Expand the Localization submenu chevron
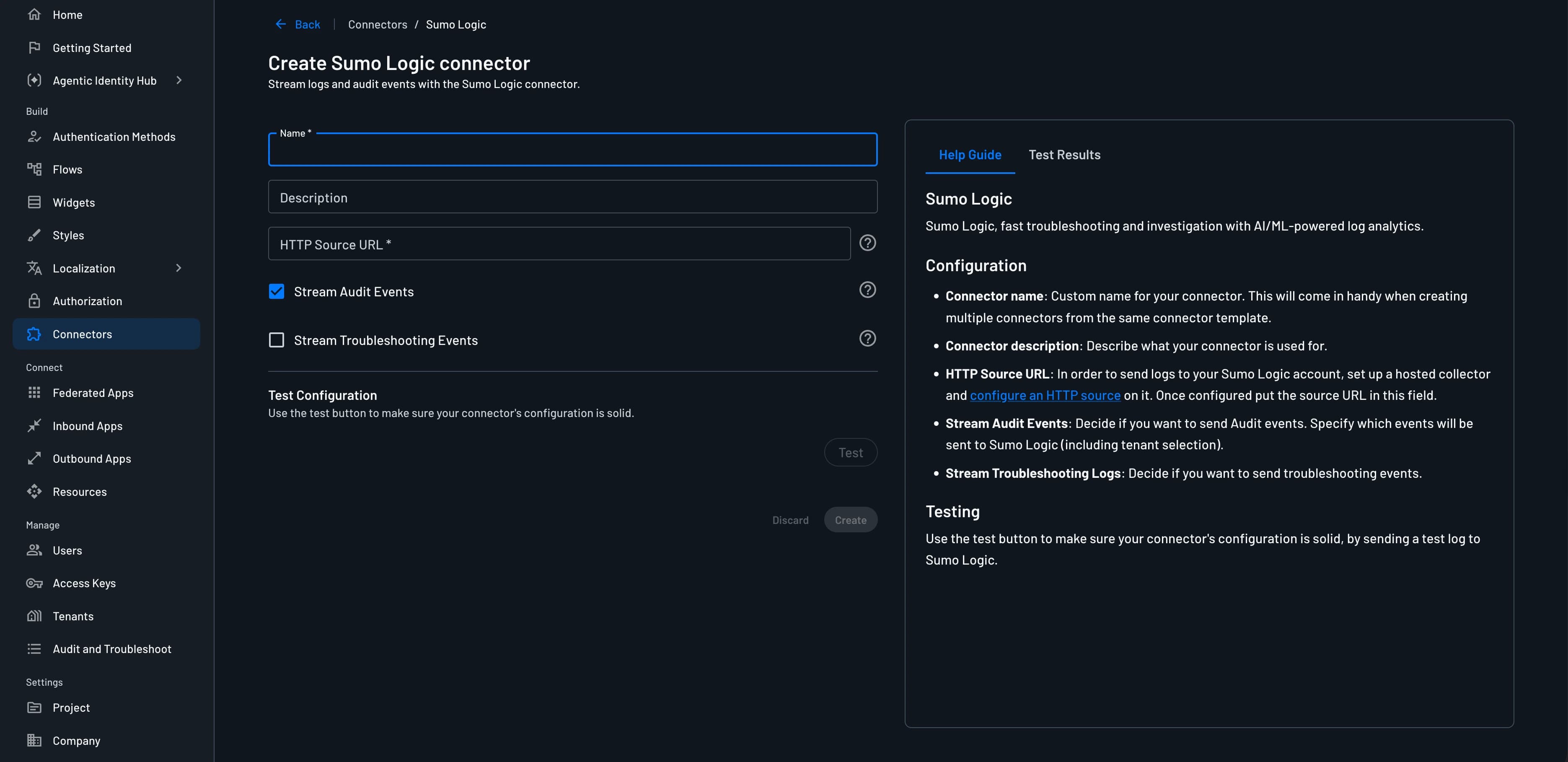Screen dimensions: 1568x762 click(179, 268)
